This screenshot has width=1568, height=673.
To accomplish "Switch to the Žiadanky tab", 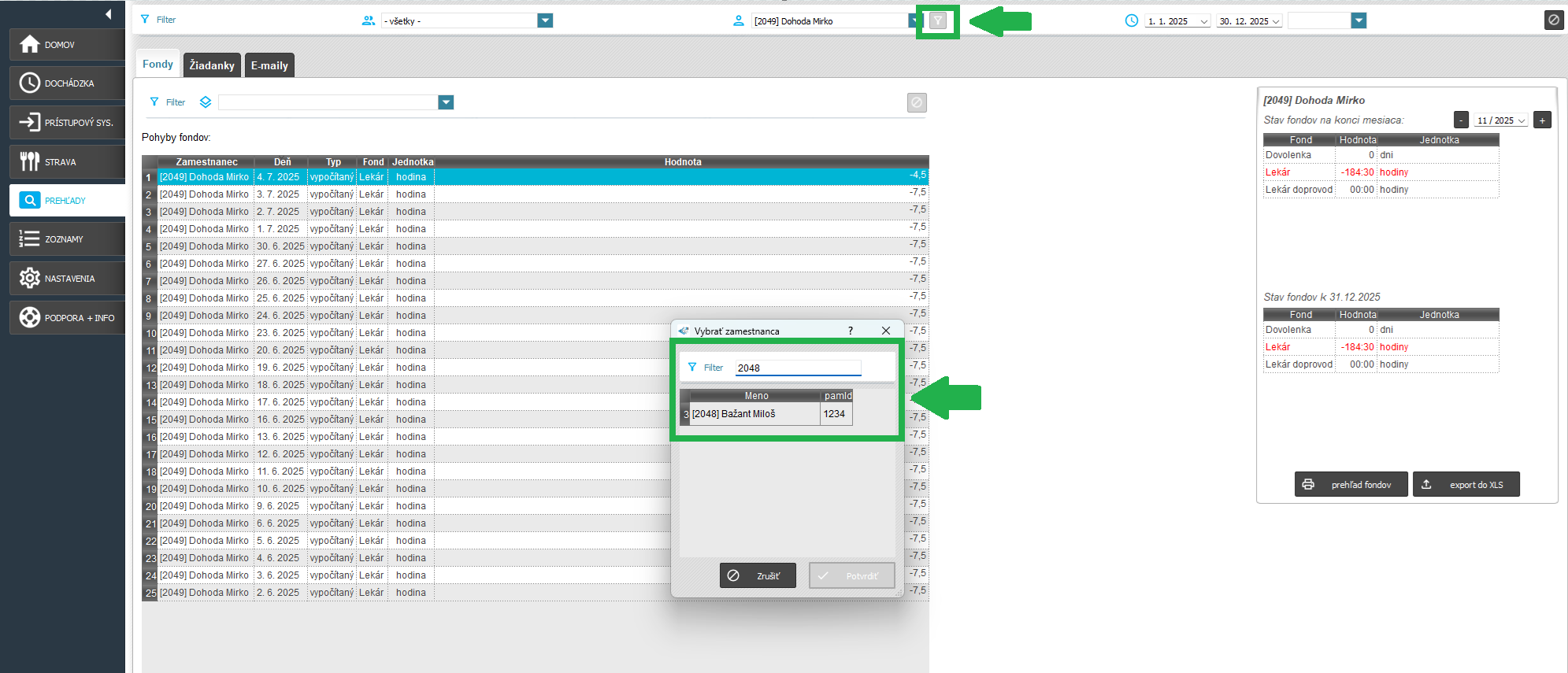I will [212, 65].
